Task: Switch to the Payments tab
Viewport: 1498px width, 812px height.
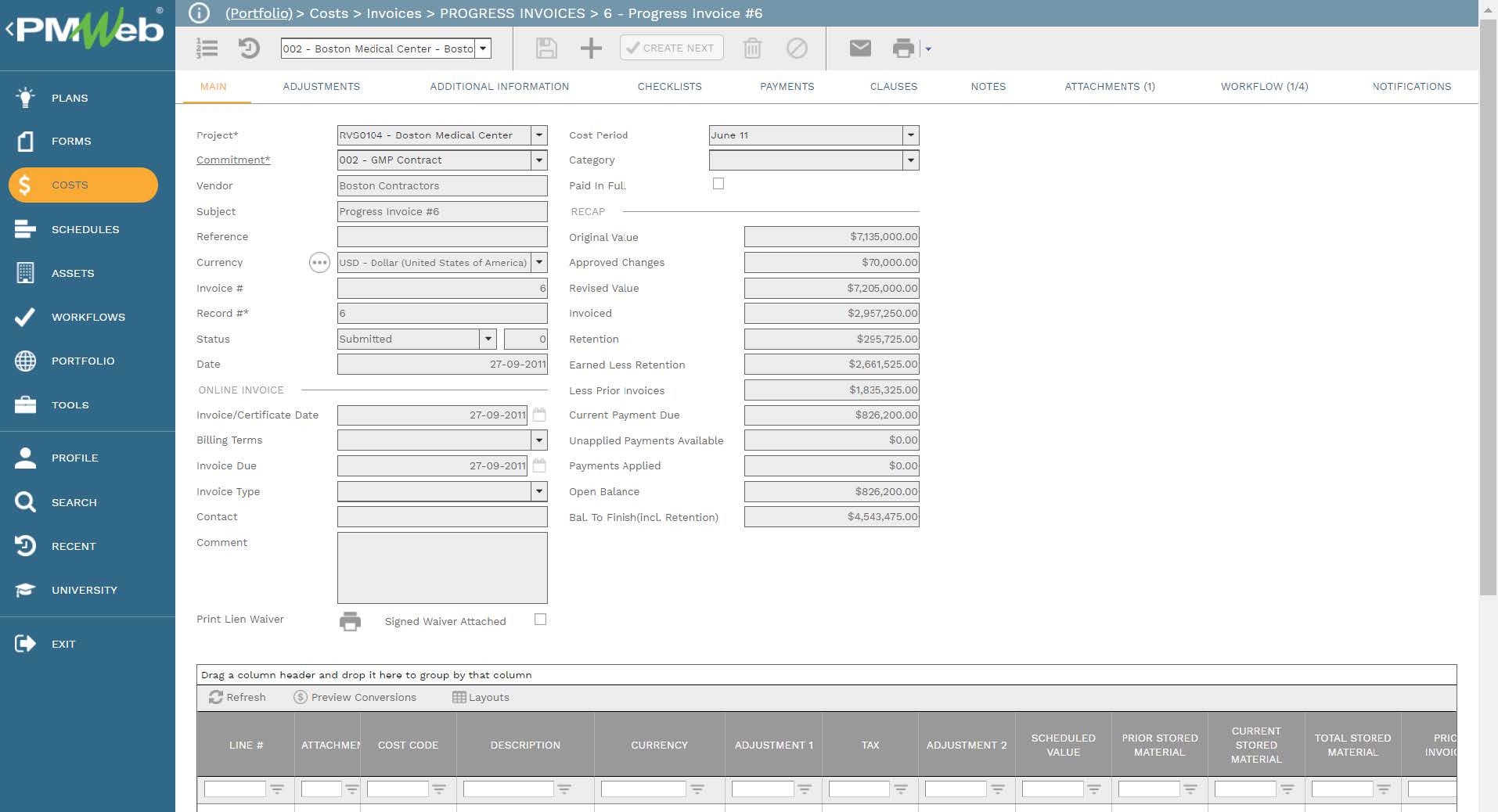Action: click(787, 87)
